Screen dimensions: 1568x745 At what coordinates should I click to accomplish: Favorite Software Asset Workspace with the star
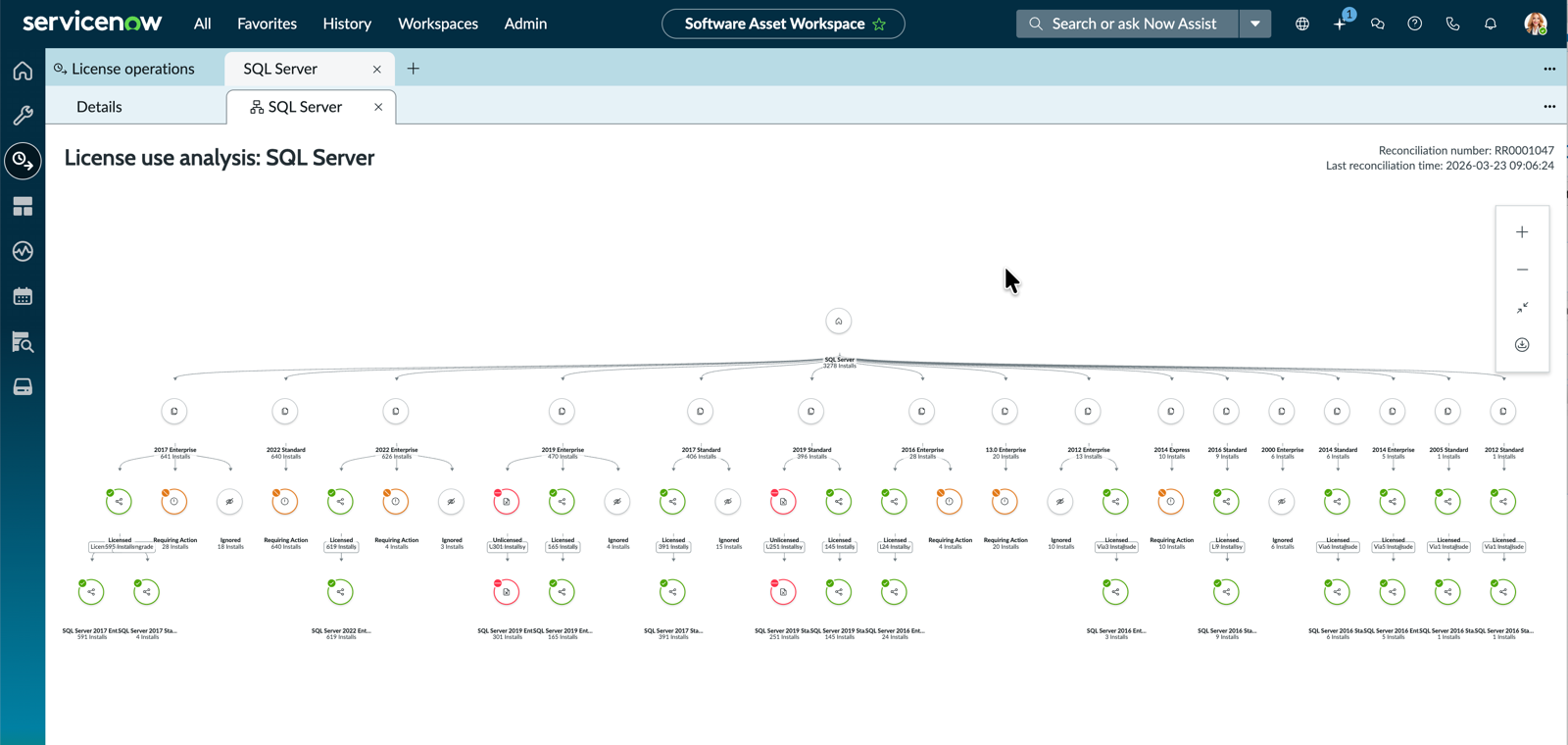pos(879,24)
